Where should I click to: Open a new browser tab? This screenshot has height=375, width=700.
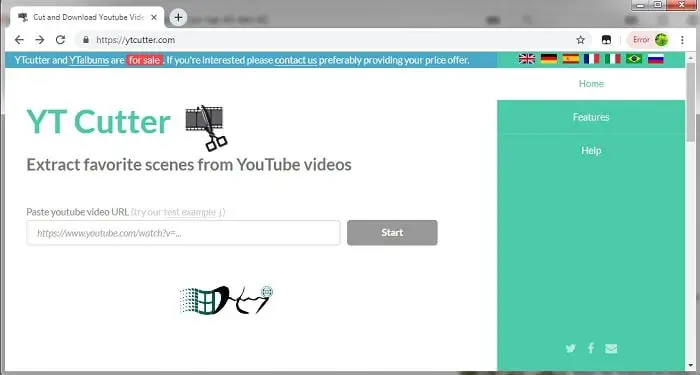[x=178, y=17]
